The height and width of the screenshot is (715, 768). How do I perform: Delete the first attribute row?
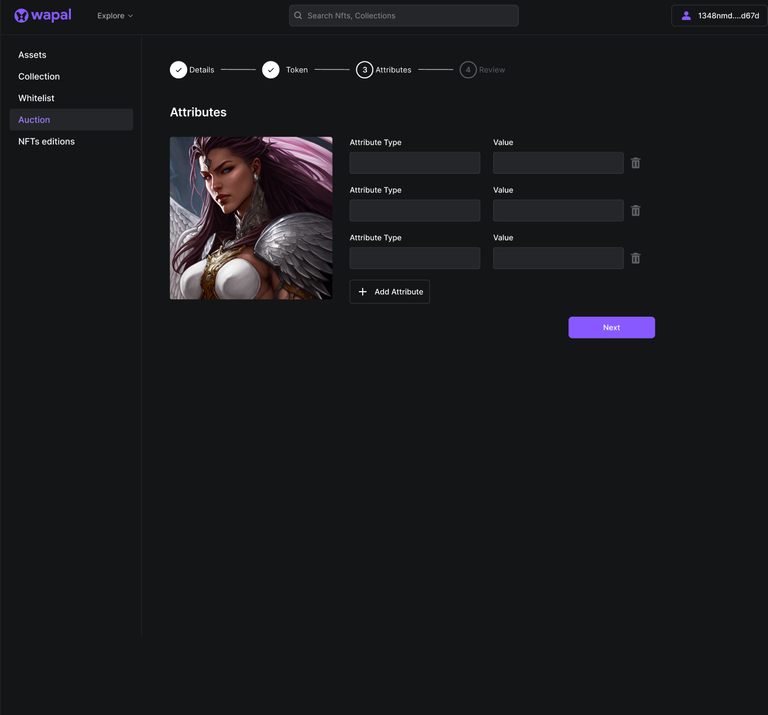635,163
